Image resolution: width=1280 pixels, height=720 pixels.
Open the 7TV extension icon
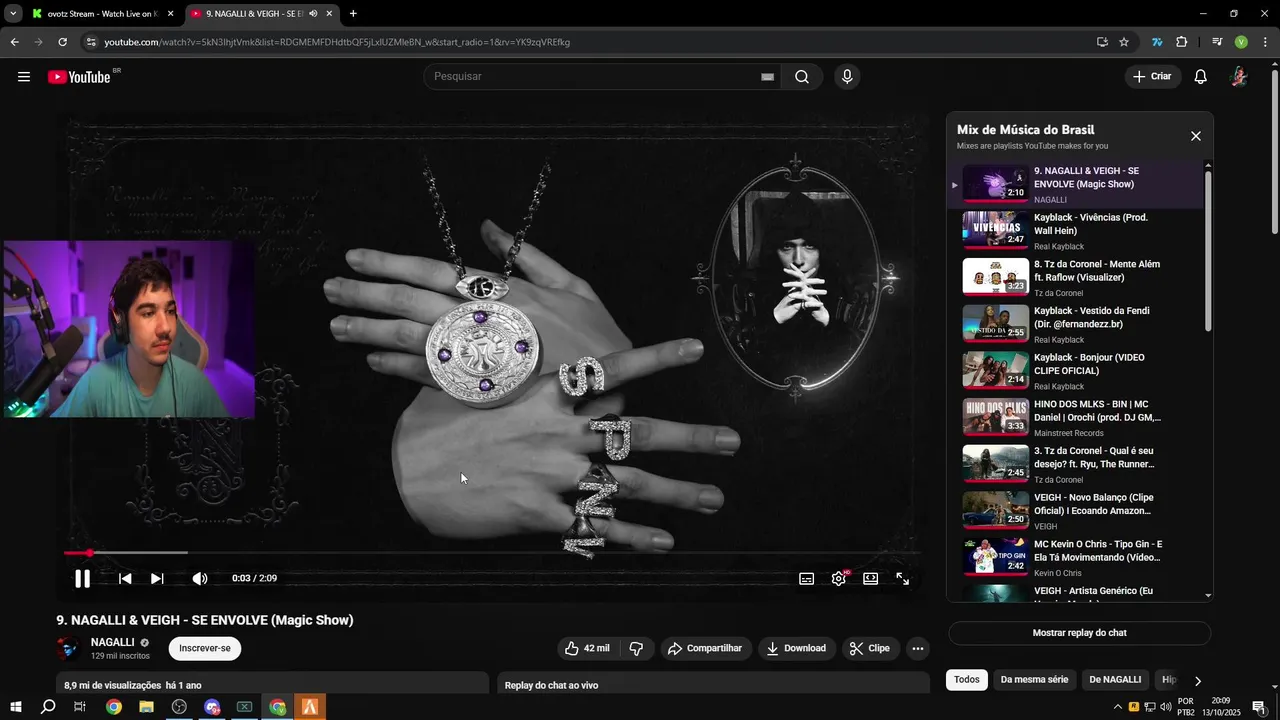click(x=1157, y=42)
